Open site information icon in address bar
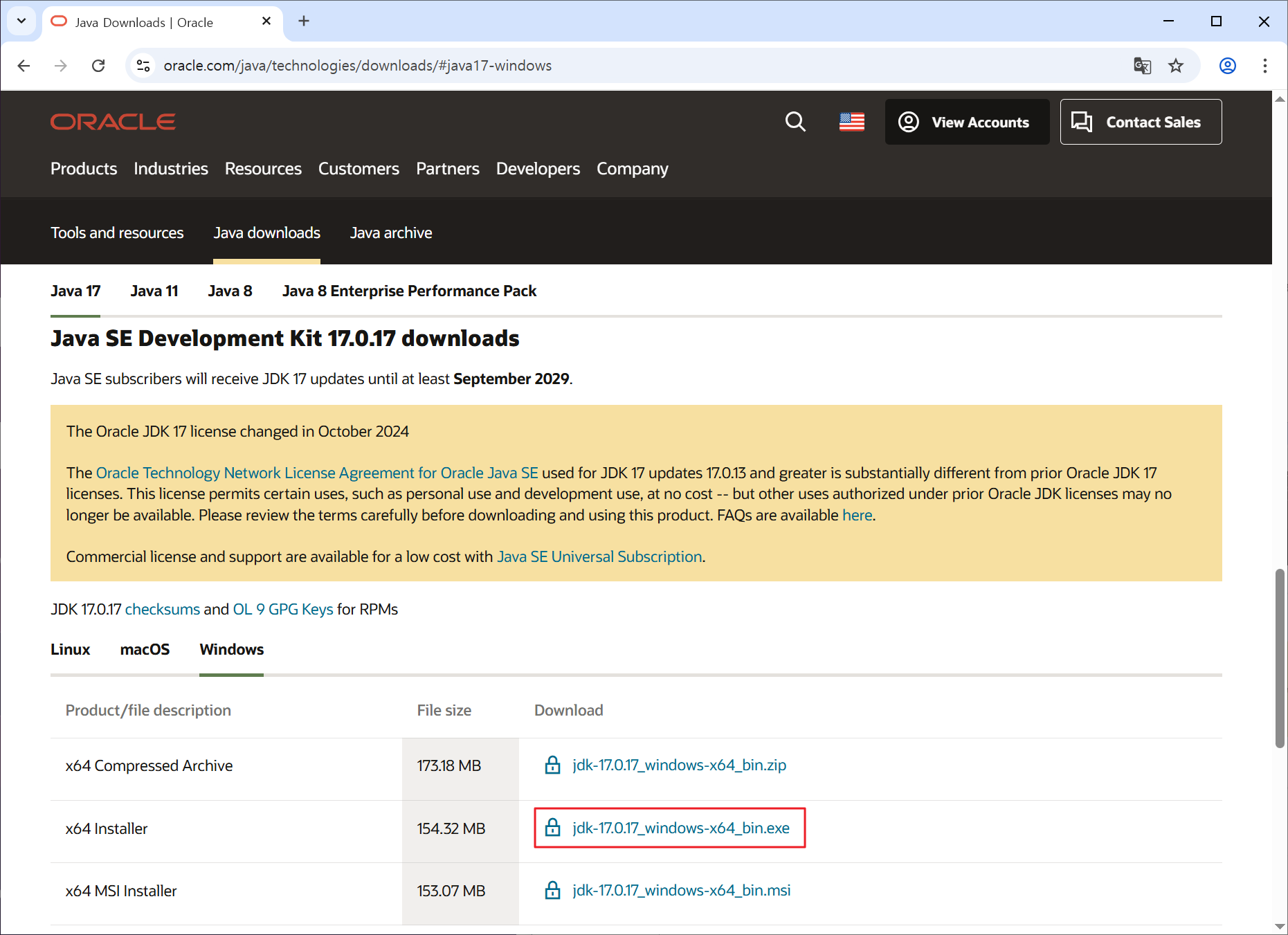The height and width of the screenshot is (935, 1288). 143,66
